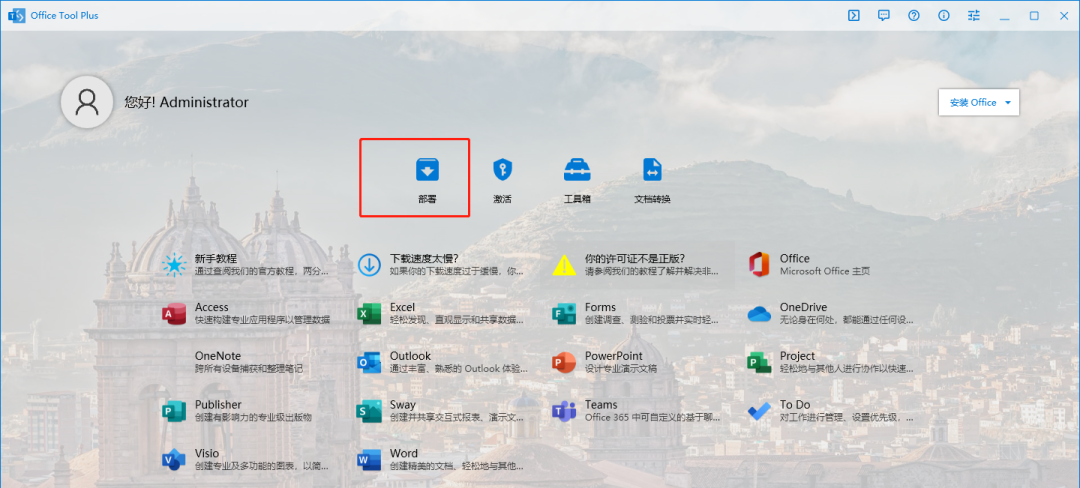Click the 'To Do' title text
The image size is (1080, 488).
[x=795, y=405]
